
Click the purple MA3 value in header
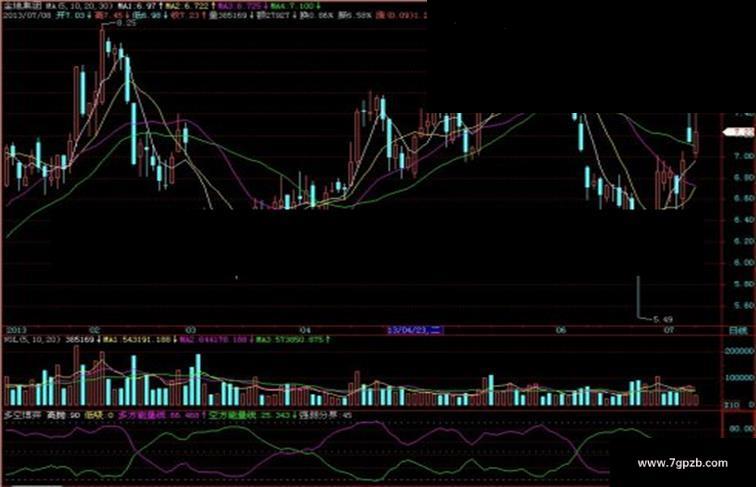pos(240,6)
